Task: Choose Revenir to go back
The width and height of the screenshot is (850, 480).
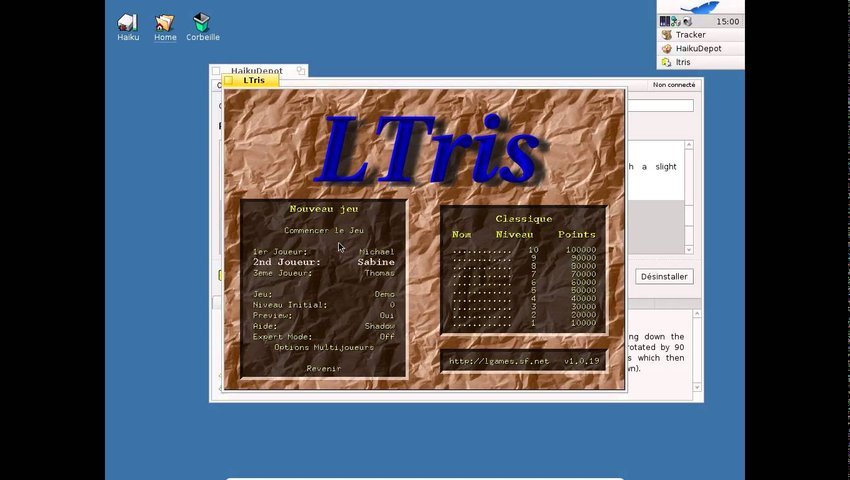Action: tap(324, 369)
